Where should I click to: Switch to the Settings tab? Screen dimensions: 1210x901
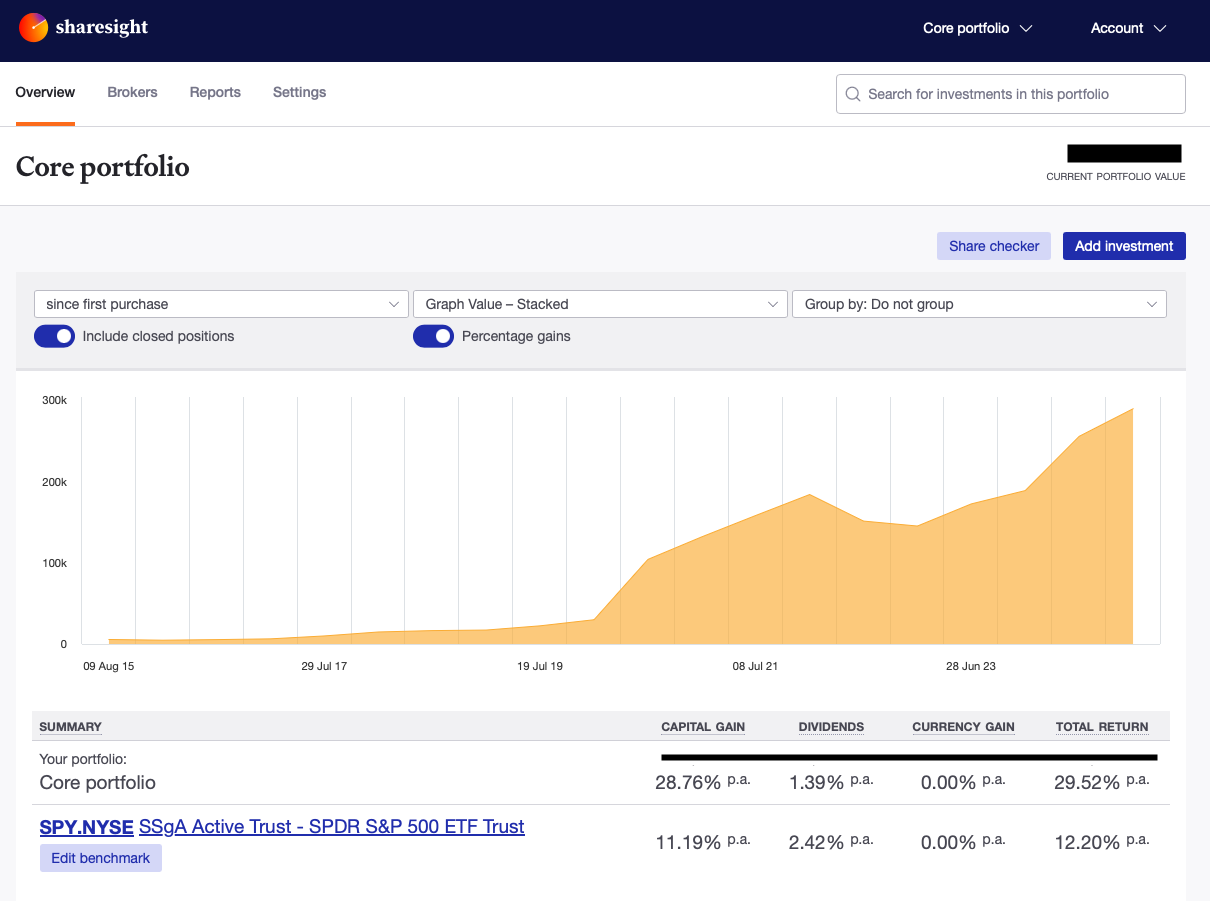pyautogui.click(x=299, y=92)
